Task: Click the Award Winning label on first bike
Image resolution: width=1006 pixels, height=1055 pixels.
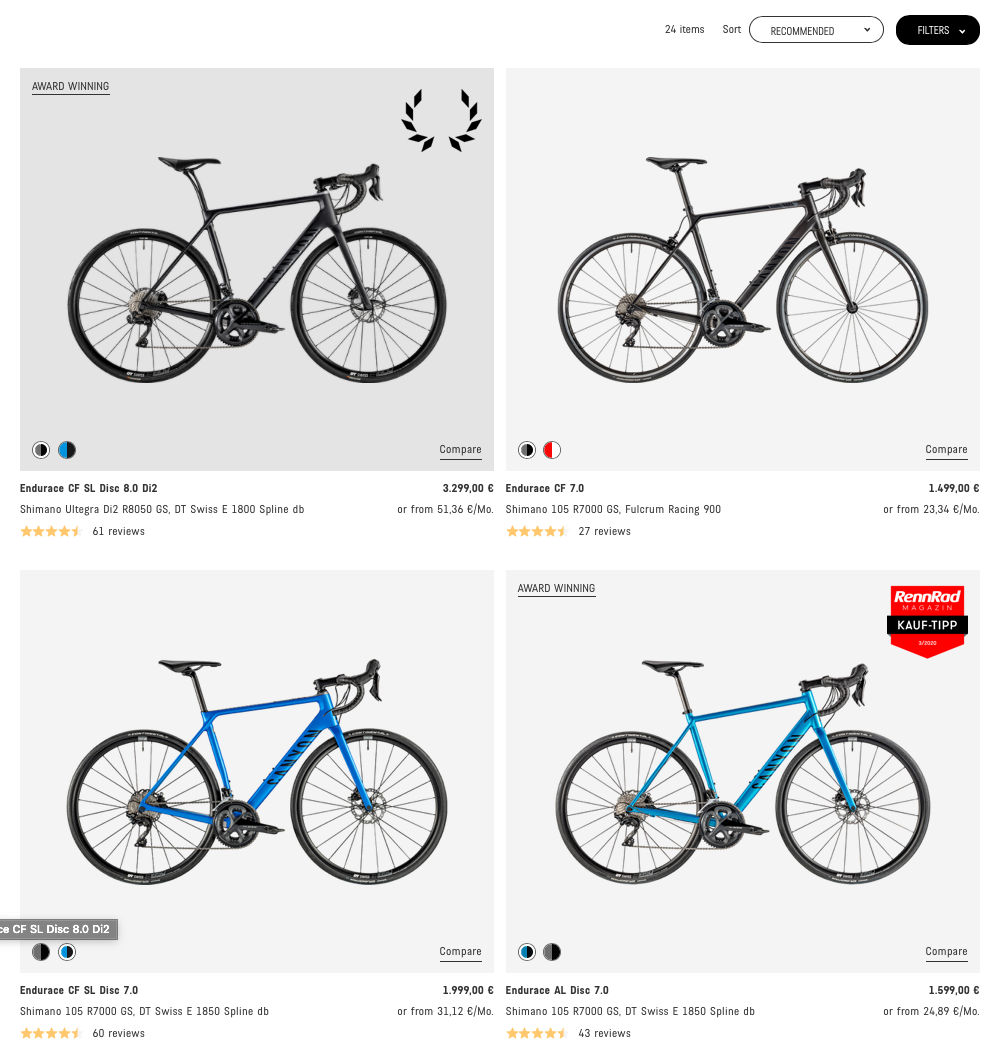Action: pos(71,86)
